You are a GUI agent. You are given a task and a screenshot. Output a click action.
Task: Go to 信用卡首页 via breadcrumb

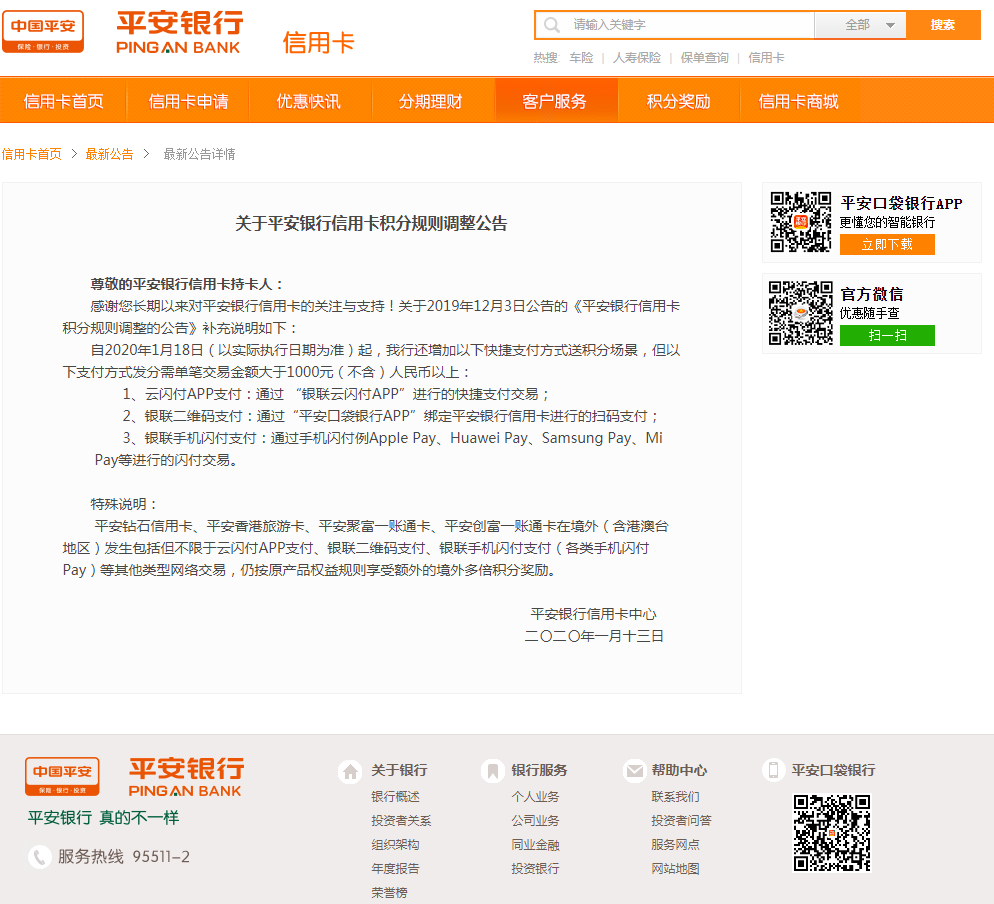click(32, 154)
